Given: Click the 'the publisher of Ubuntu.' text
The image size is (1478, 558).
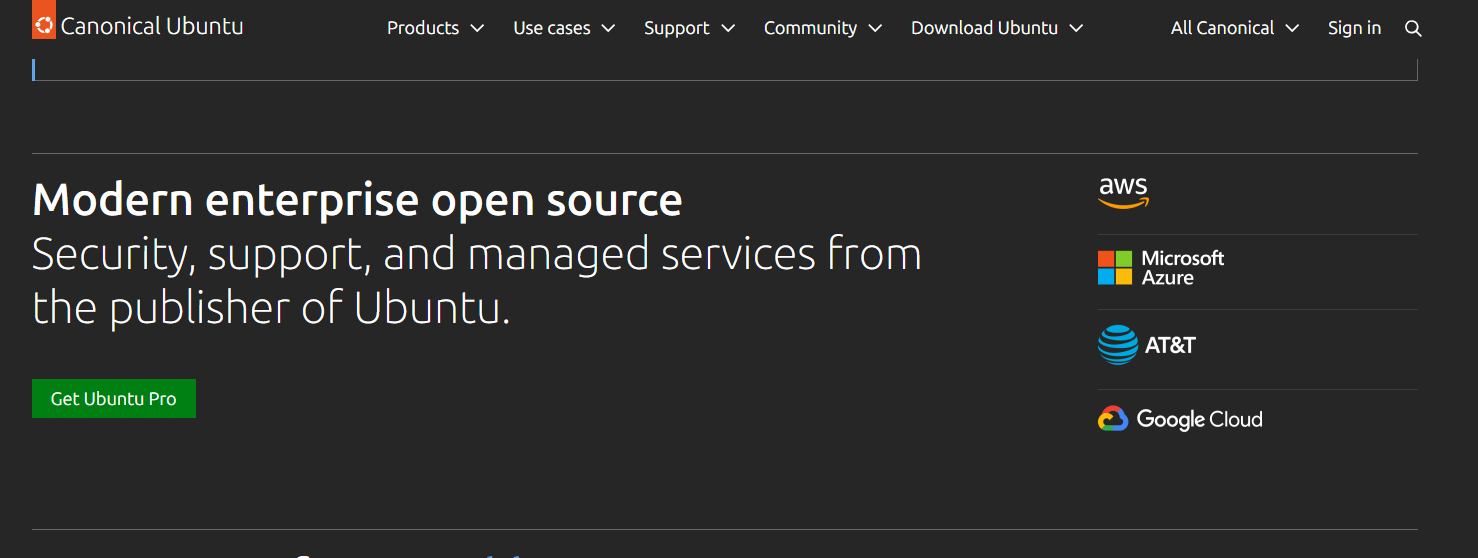Looking at the screenshot, I should (271, 308).
